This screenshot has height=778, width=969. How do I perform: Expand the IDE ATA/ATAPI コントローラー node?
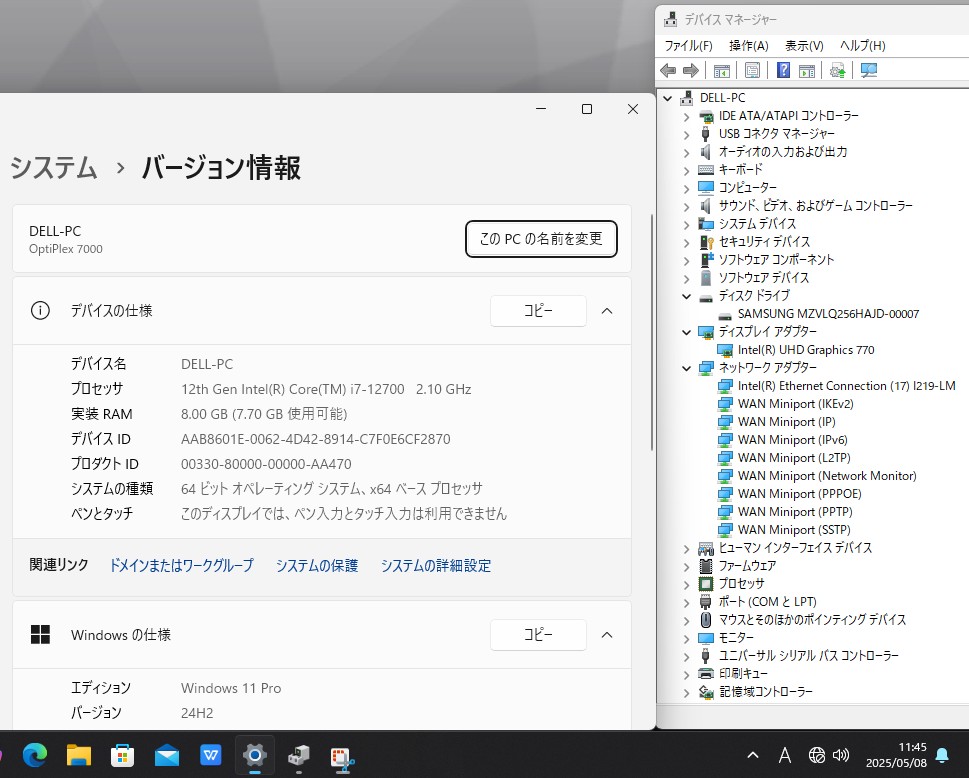(687, 116)
